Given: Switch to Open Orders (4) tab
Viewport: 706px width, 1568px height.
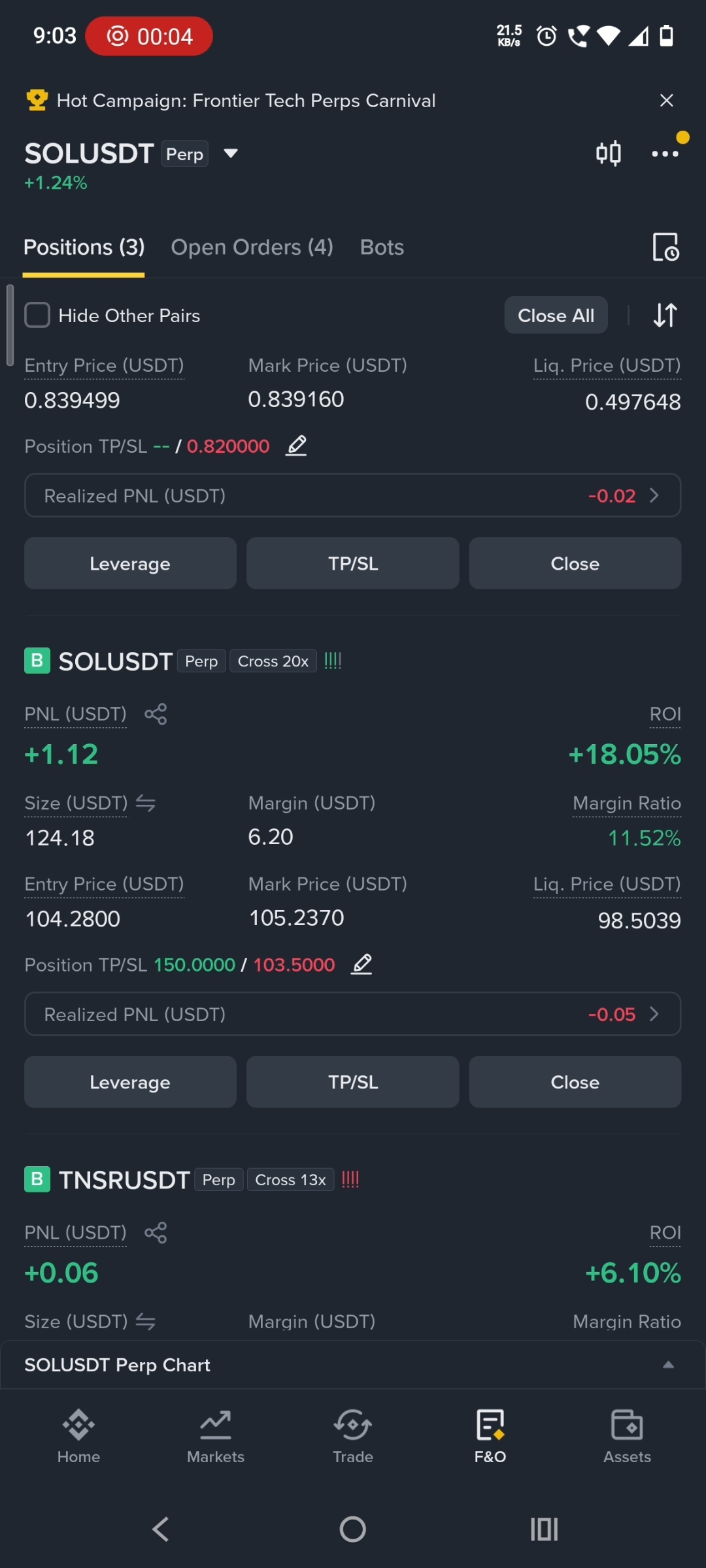Looking at the screenshot, I should pos(252,248).
